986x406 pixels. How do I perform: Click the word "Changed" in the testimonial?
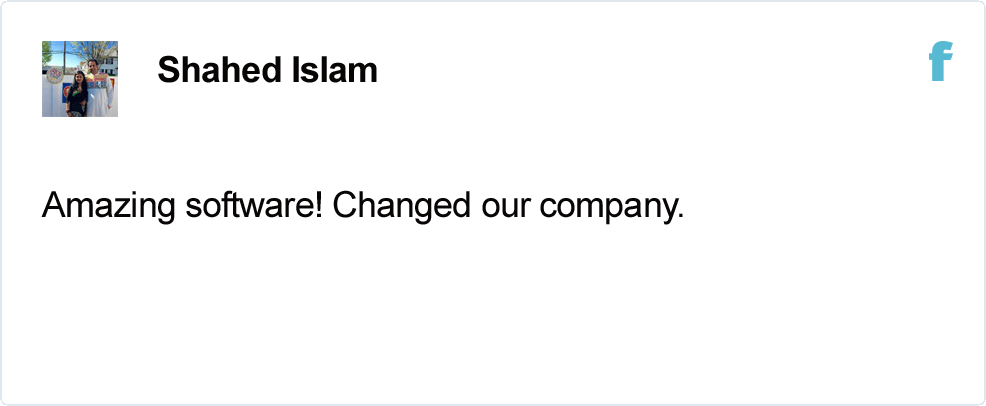point(401,206)
